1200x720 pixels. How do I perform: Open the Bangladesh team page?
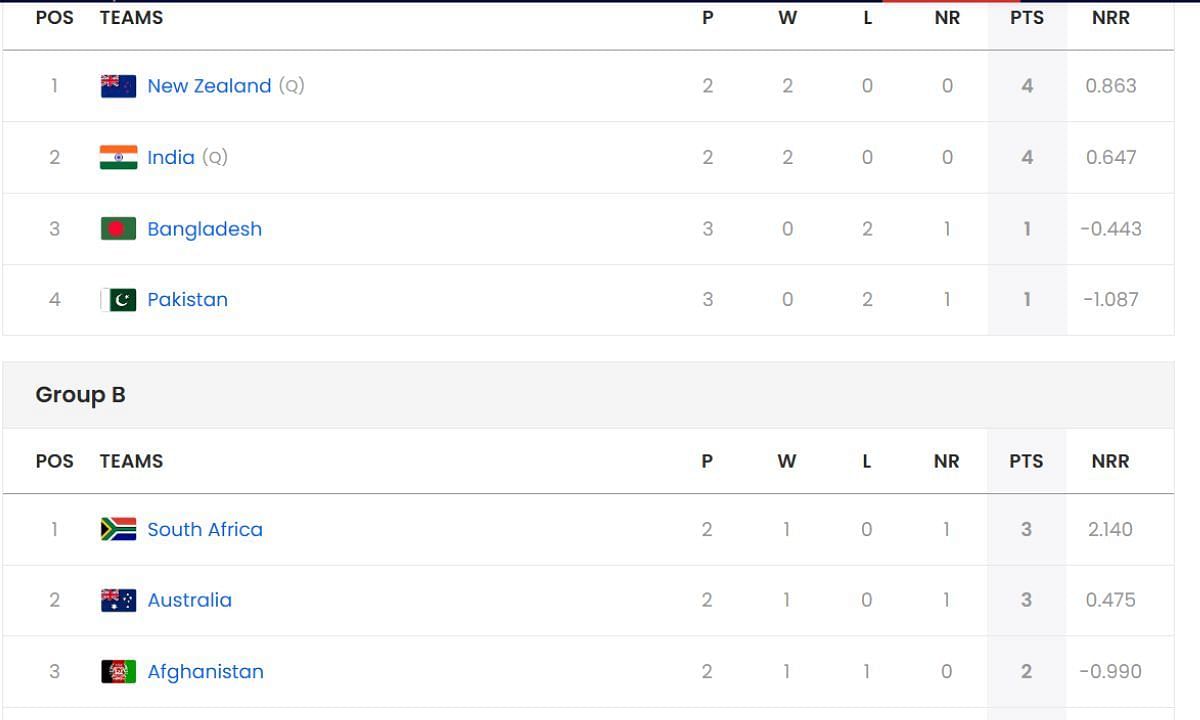click(x=204, y=229)
